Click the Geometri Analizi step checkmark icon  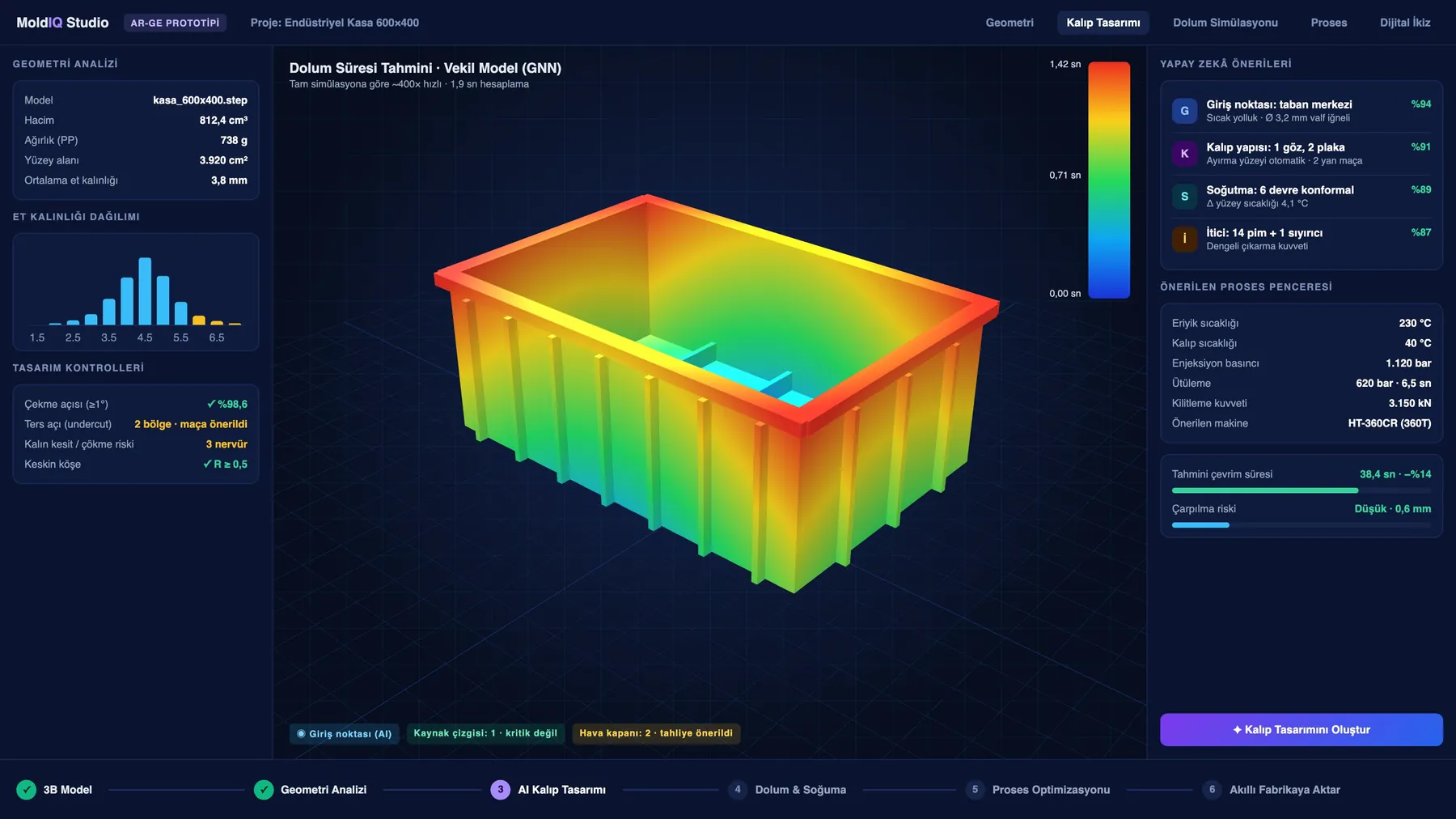click(x=264, y=790)
